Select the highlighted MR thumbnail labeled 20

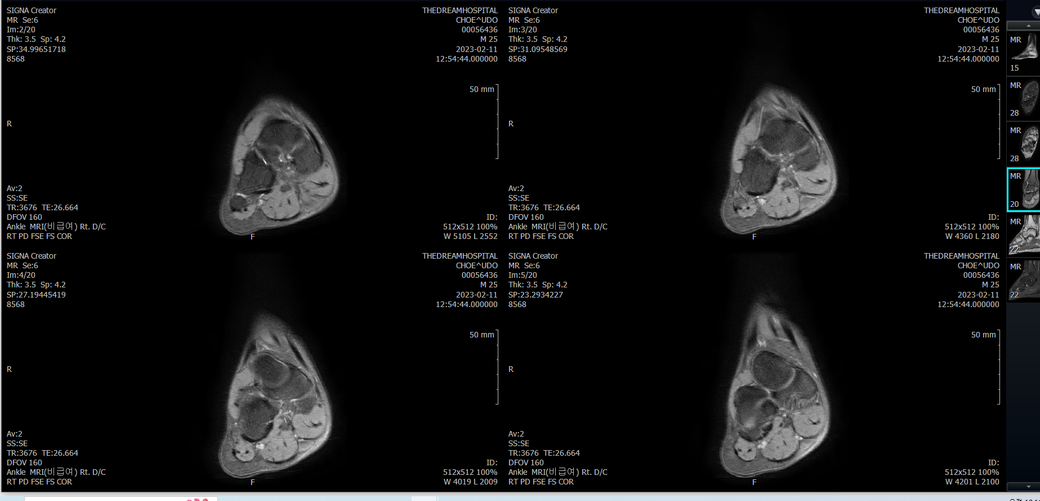click(1023, 190)
